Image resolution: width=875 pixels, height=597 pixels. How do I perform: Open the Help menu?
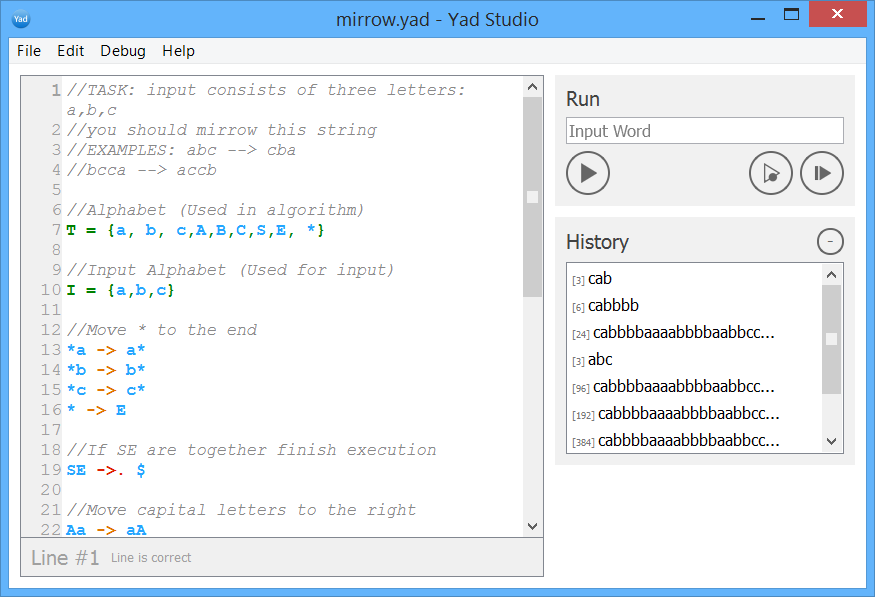click(x=178, y=51)
